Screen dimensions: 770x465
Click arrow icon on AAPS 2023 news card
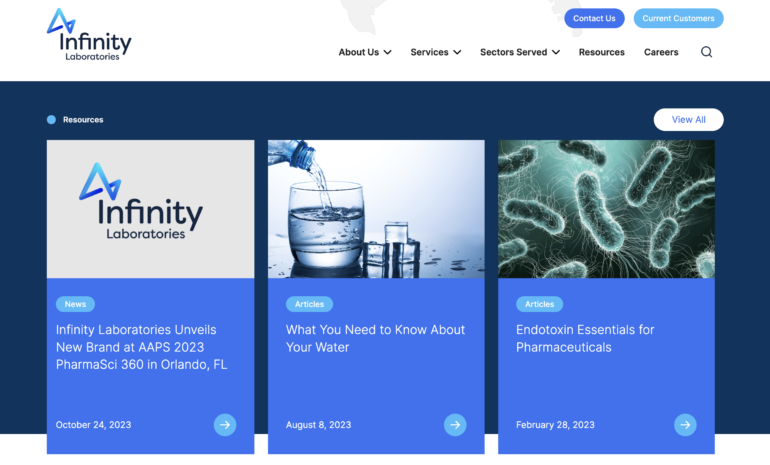(x=225, y=425)
